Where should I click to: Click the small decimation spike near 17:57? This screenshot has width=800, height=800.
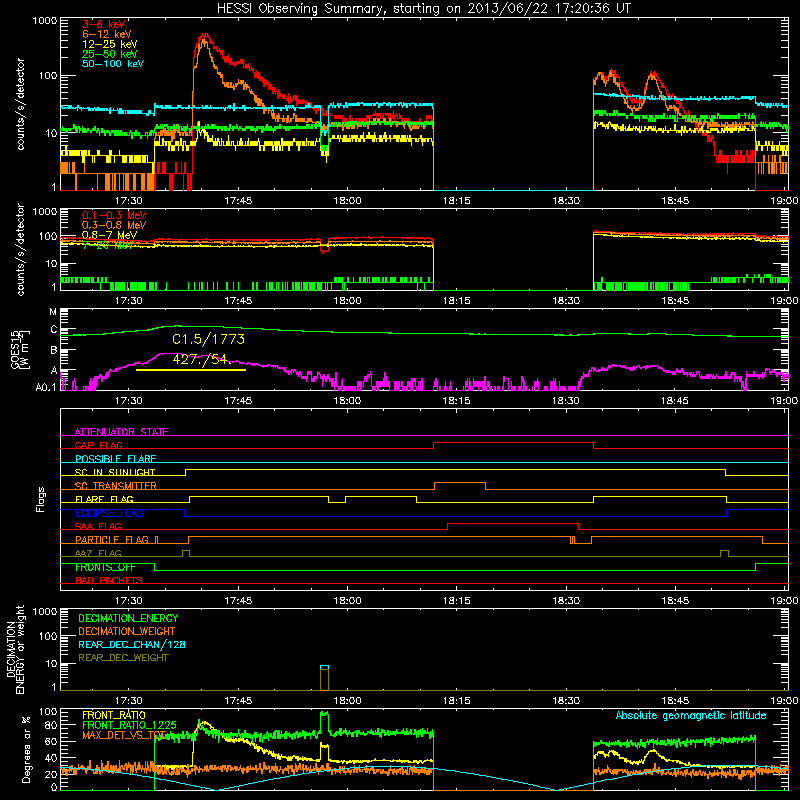pos(324,678)
